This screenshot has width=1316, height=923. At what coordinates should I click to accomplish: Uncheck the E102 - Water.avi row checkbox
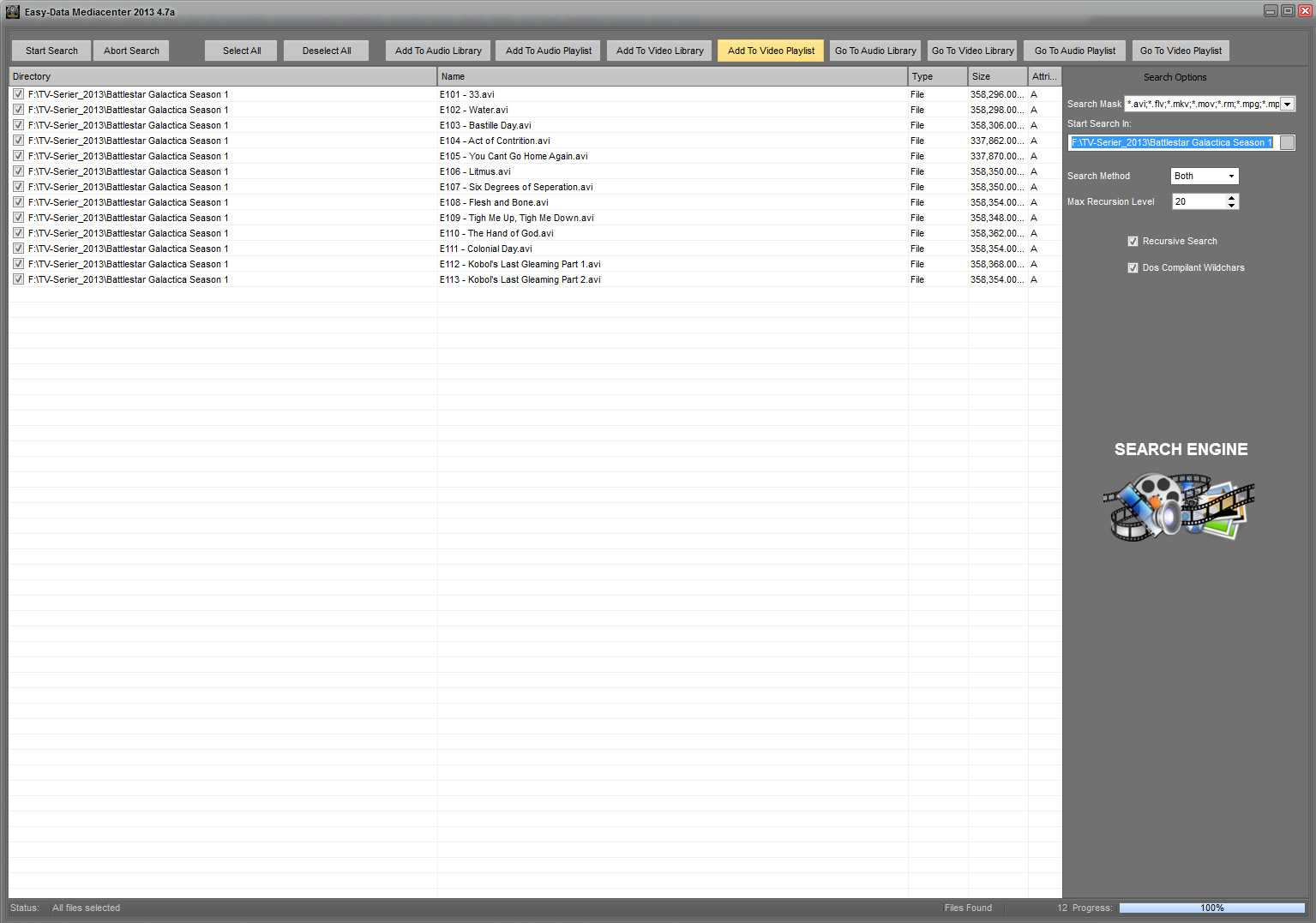pos(18,110)
